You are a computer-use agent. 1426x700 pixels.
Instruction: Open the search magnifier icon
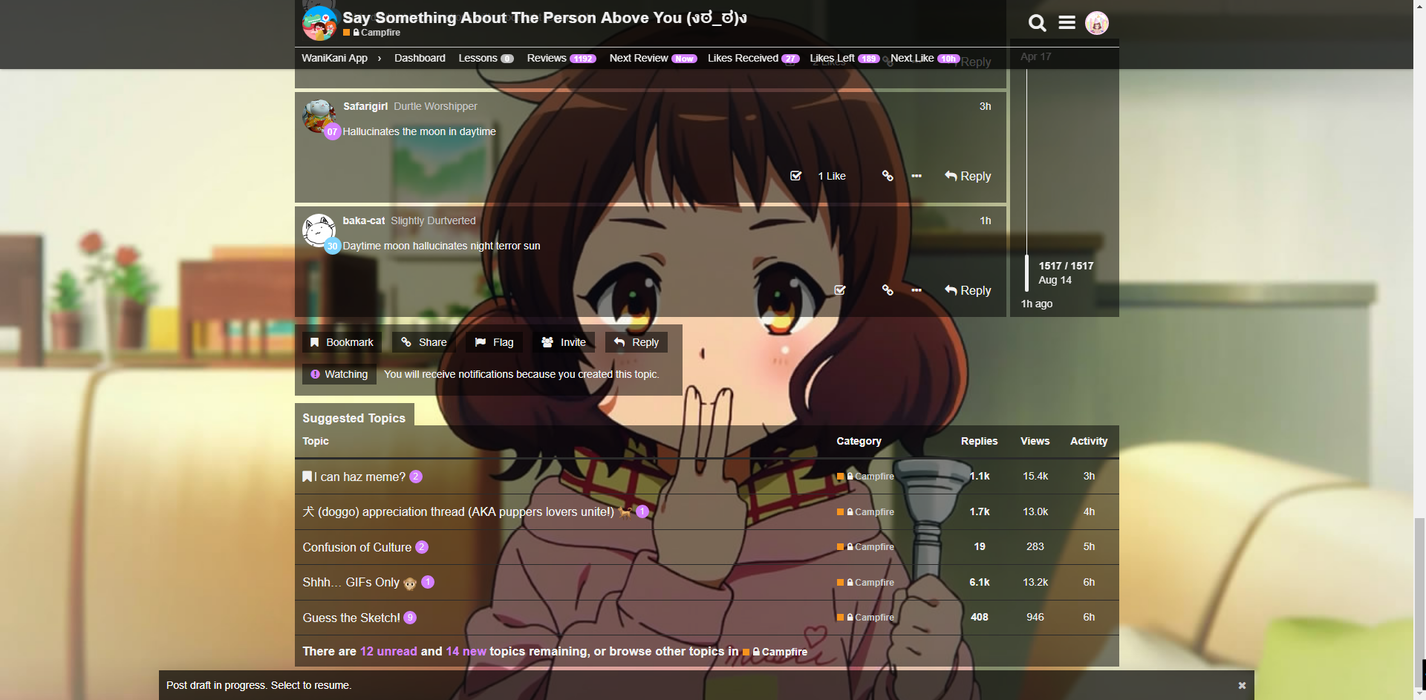pos(1037,23)
